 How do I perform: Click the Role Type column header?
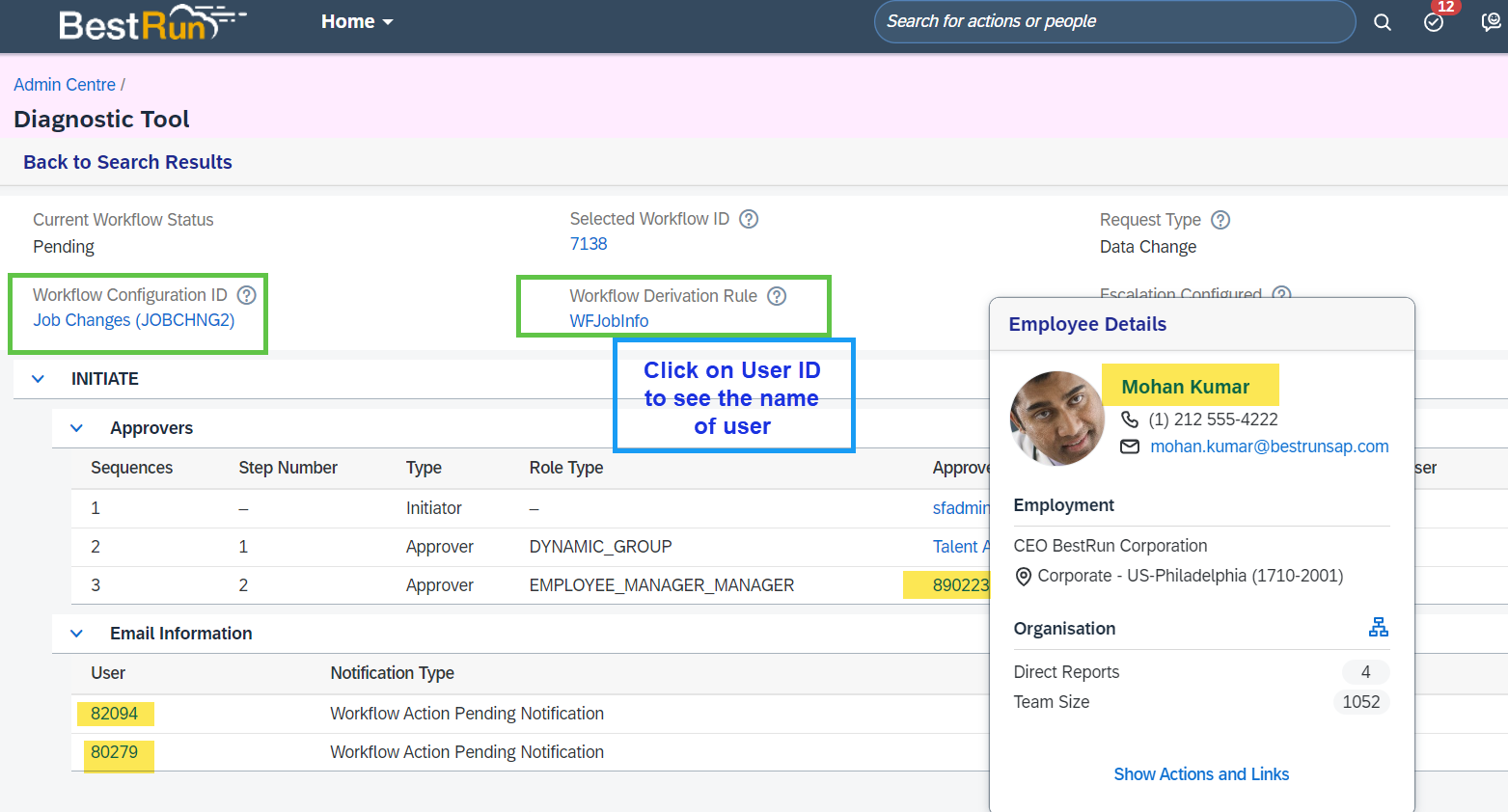click(566, 468)
